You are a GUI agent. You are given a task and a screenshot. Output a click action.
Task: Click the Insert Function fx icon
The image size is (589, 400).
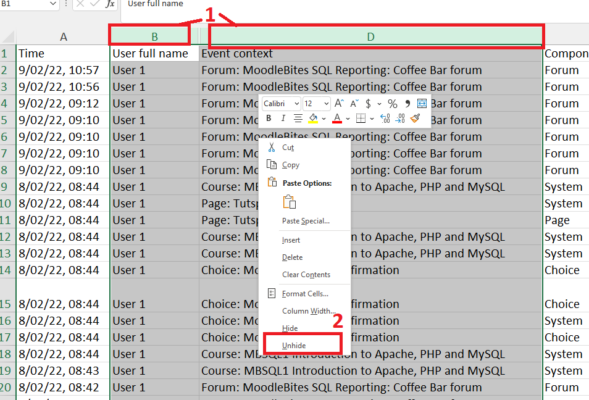[x=110, y=4]
